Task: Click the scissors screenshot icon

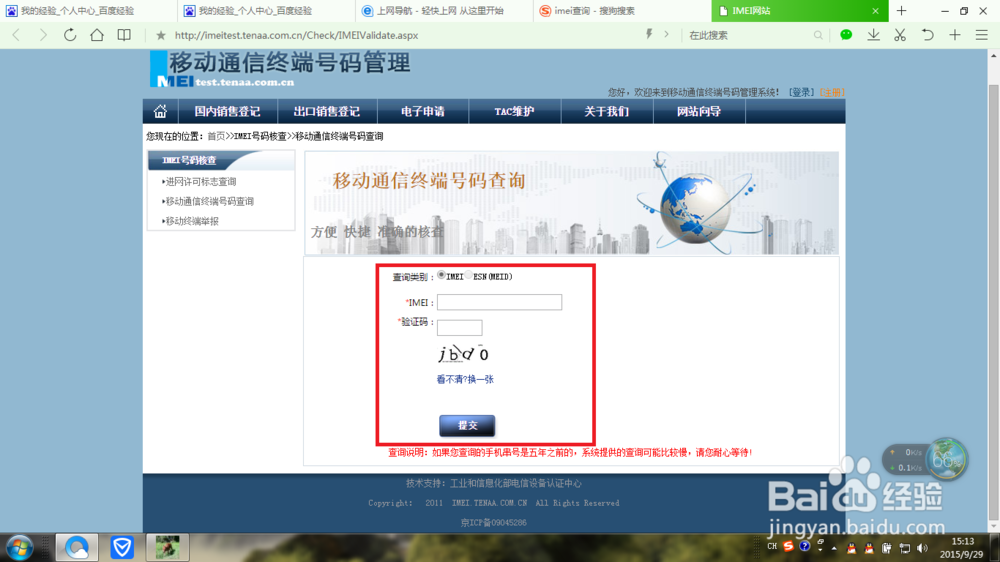Action: (900, 35)
